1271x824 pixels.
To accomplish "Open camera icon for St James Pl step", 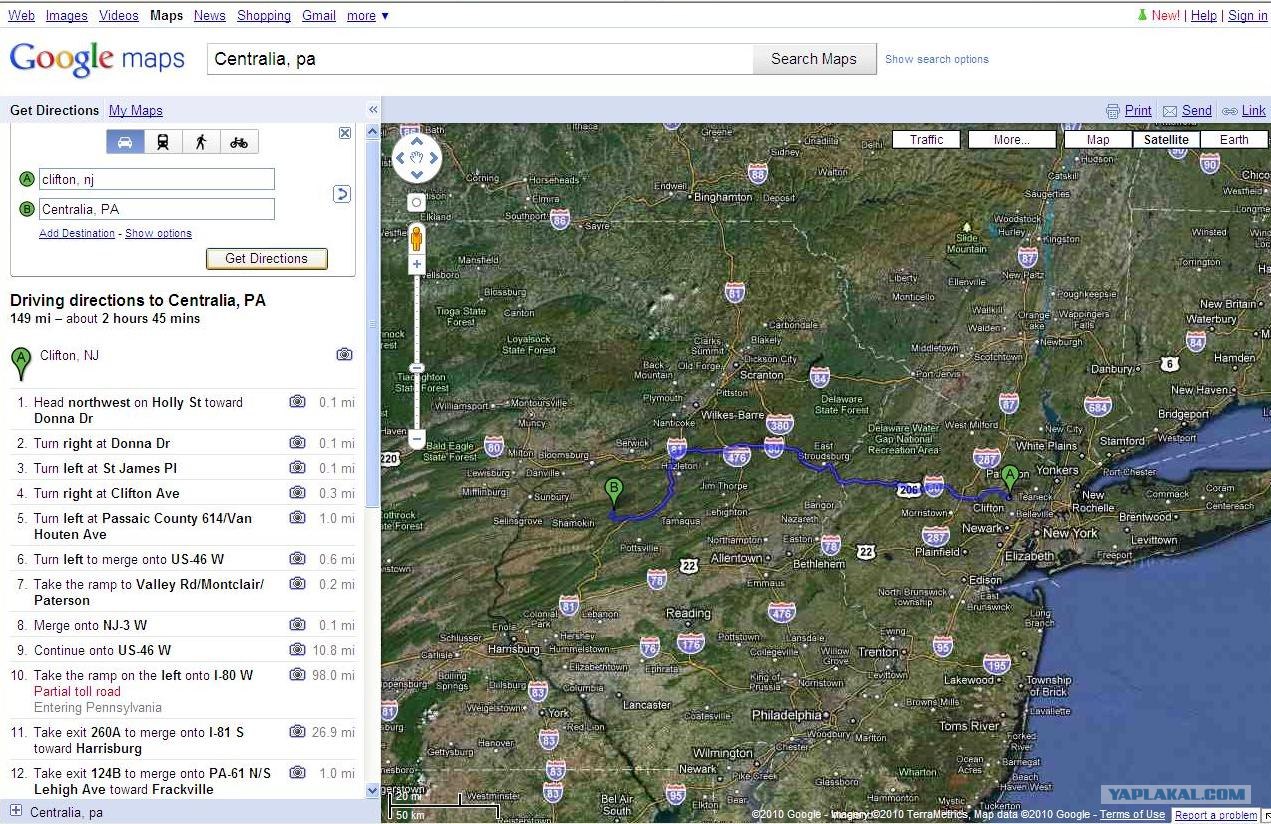I will pos(297,467).
